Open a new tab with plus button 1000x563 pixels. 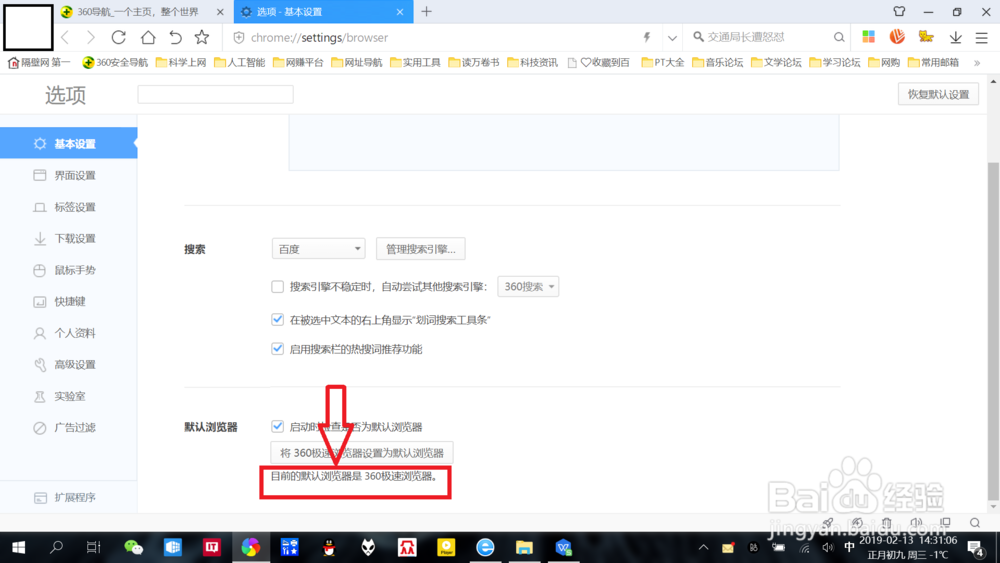[x=427, y=11]
